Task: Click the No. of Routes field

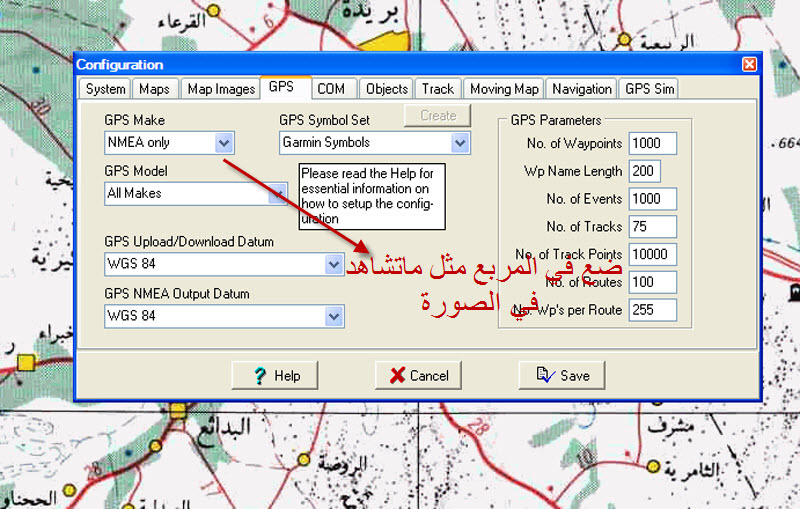Action: click(x=653, y=282)
